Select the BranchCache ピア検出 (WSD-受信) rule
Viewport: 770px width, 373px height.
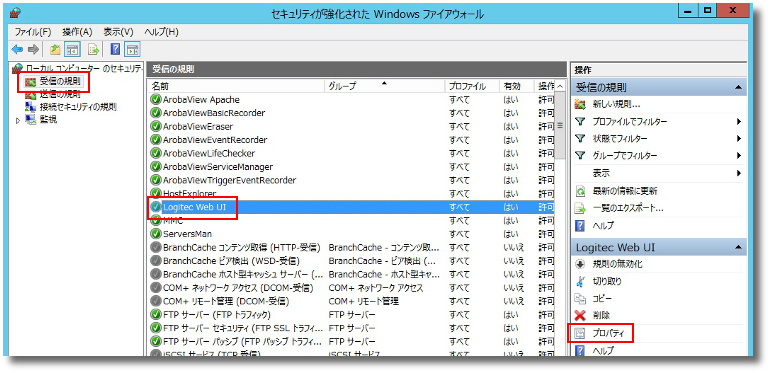click(351, 261)
